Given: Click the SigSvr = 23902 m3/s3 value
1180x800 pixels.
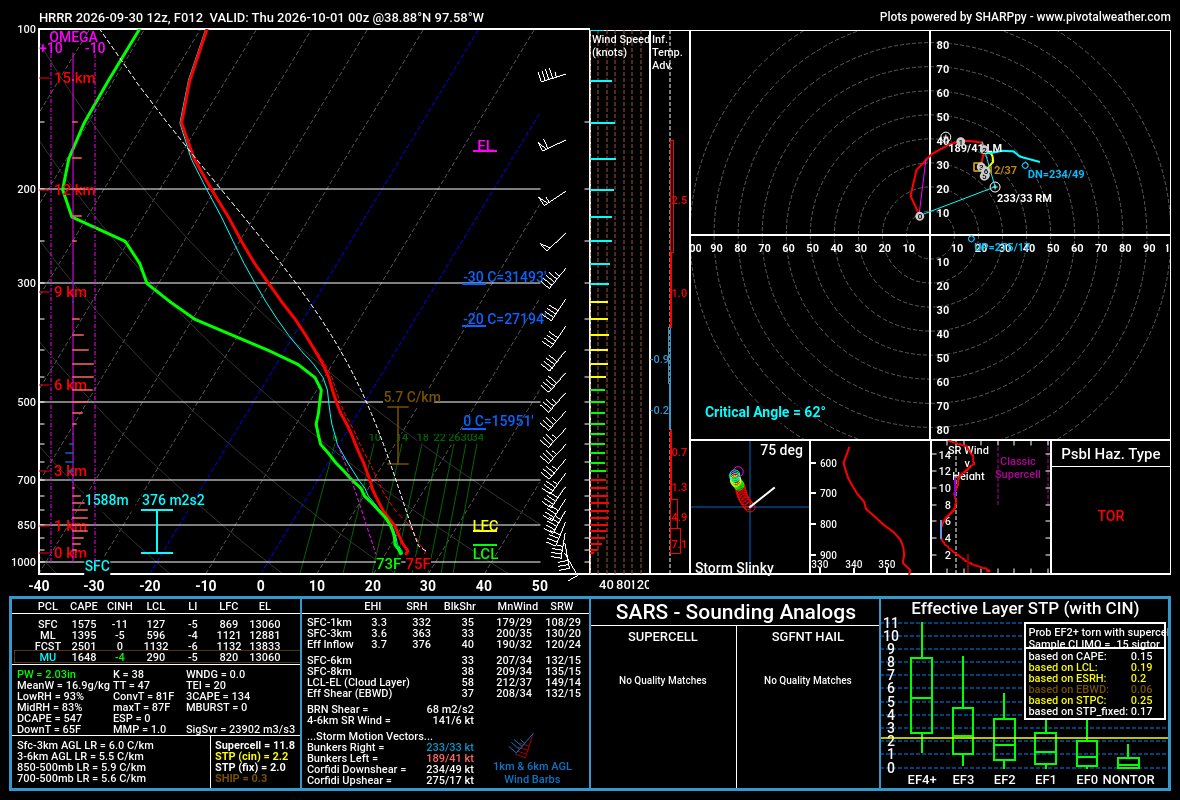Looking at the screenshot, I should [x=240, y=729].
